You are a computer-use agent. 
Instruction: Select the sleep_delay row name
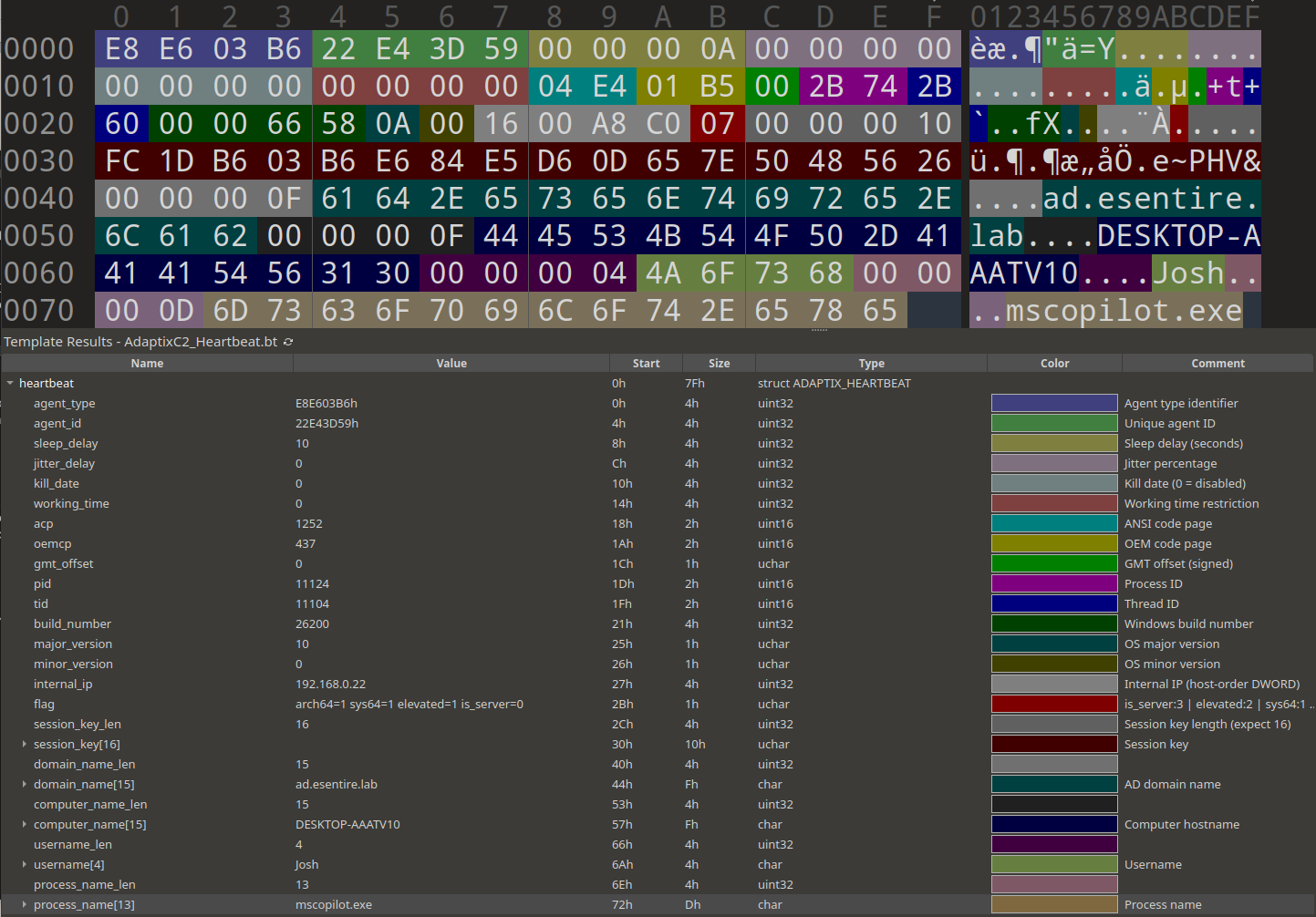(x=66, y=444)
